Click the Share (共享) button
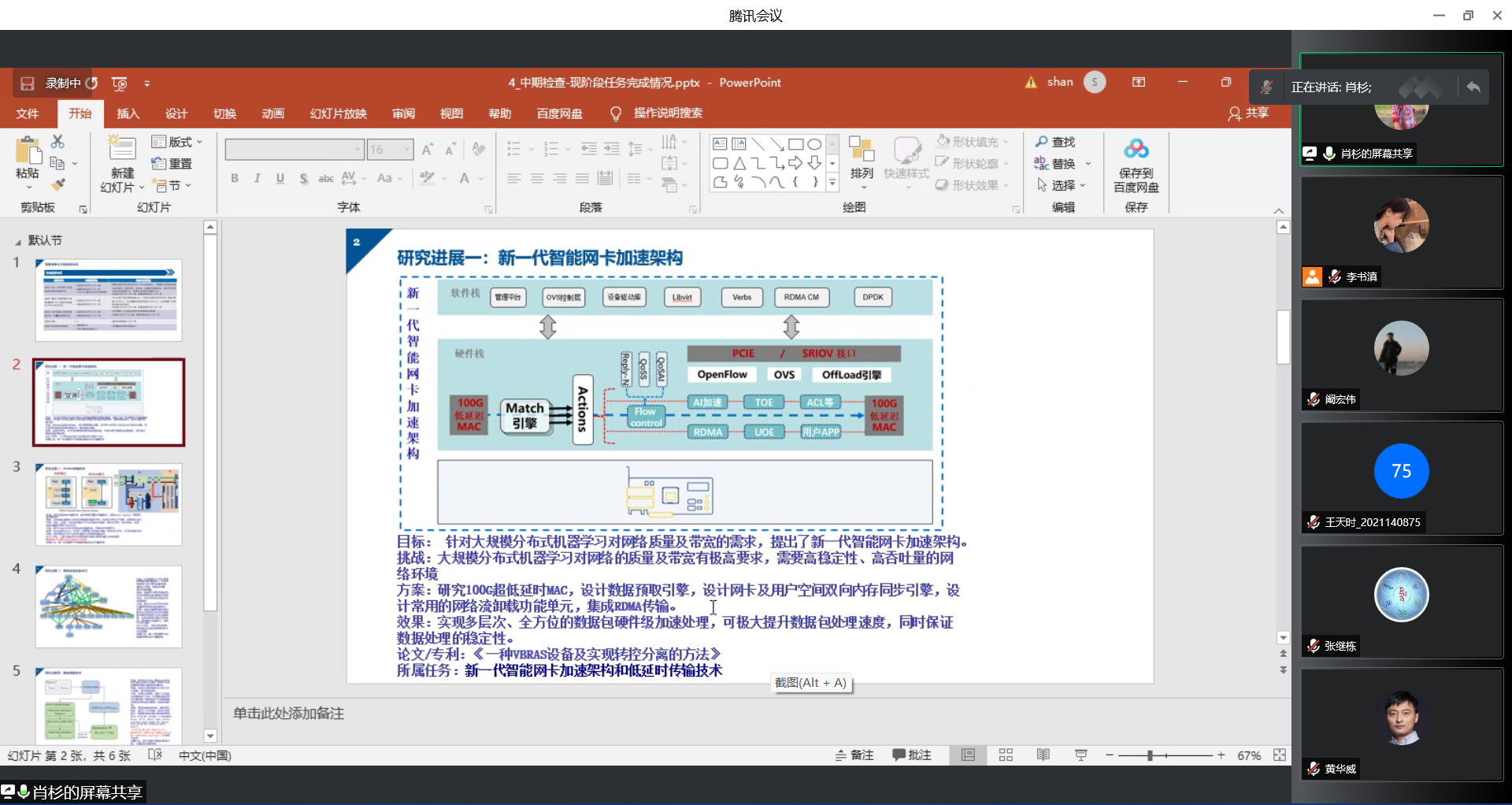This screenshot has height=805, width=1512. (x=1249, y=113)
